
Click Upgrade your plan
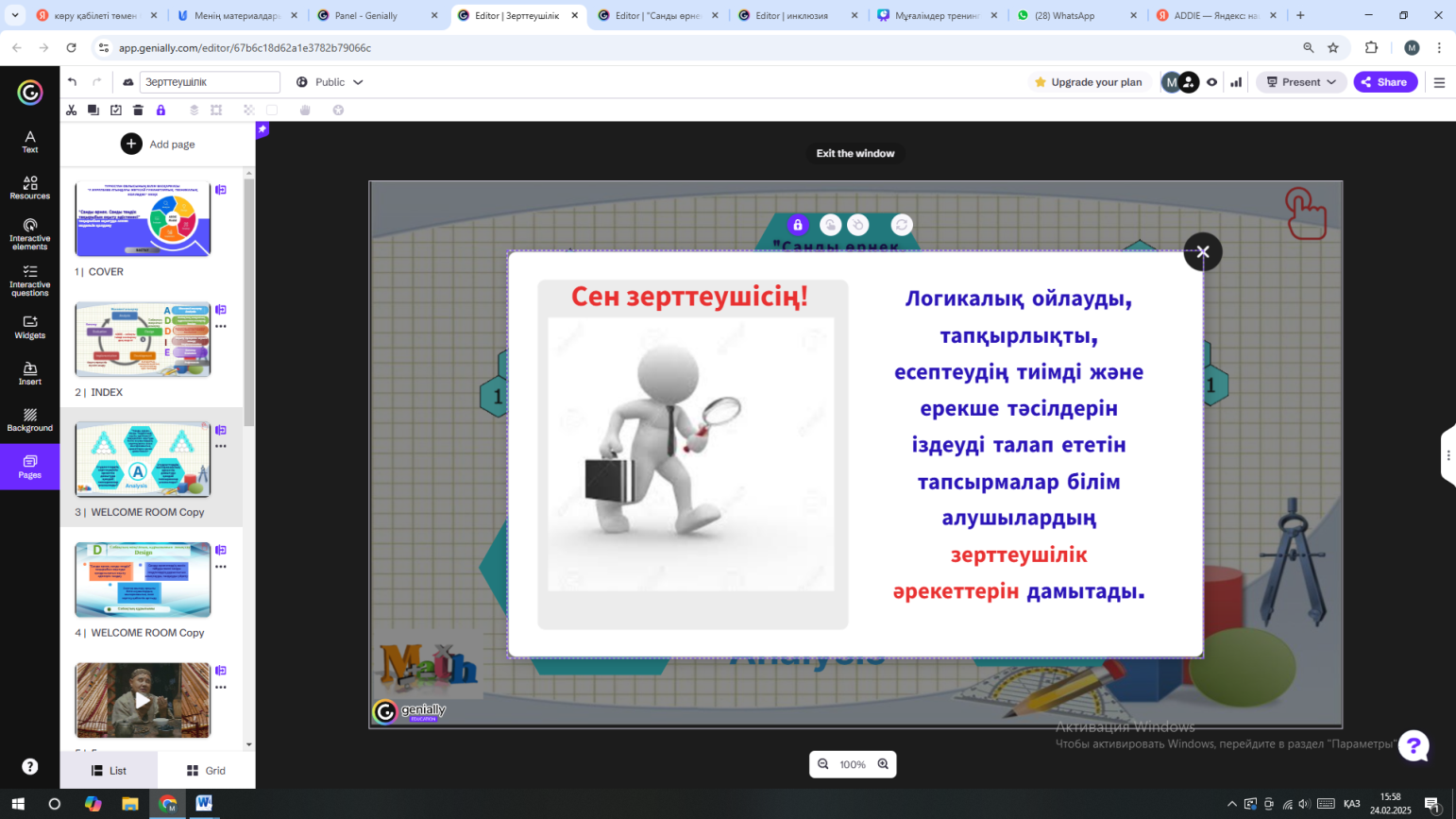tap(1089, 82)
